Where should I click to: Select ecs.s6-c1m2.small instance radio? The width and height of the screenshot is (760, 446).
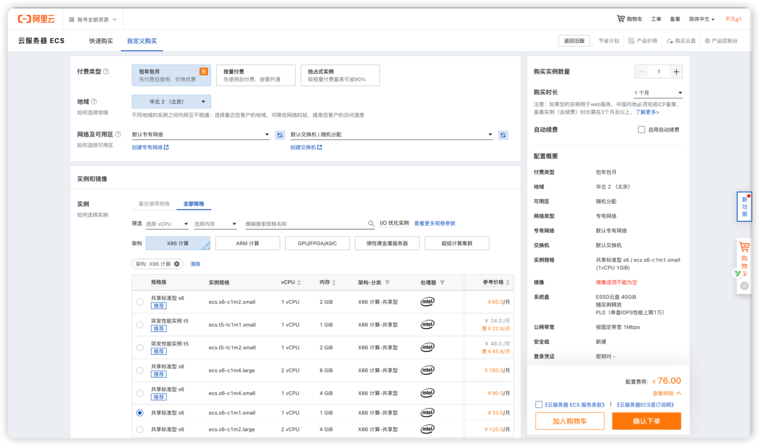pyautogui.click(x=140, y=302)
